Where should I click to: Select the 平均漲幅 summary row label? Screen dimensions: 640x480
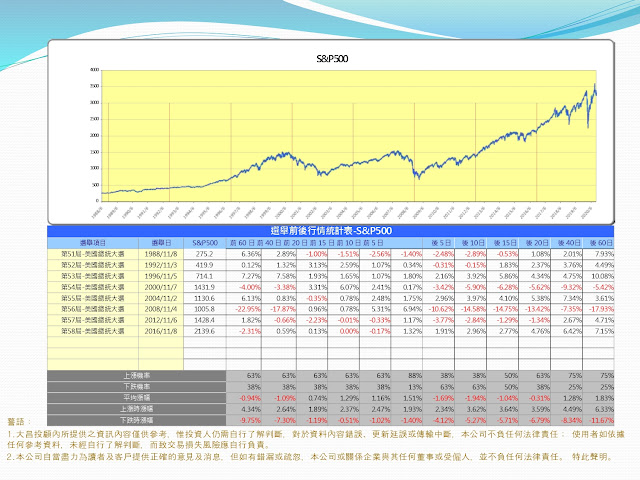(137, 398)
